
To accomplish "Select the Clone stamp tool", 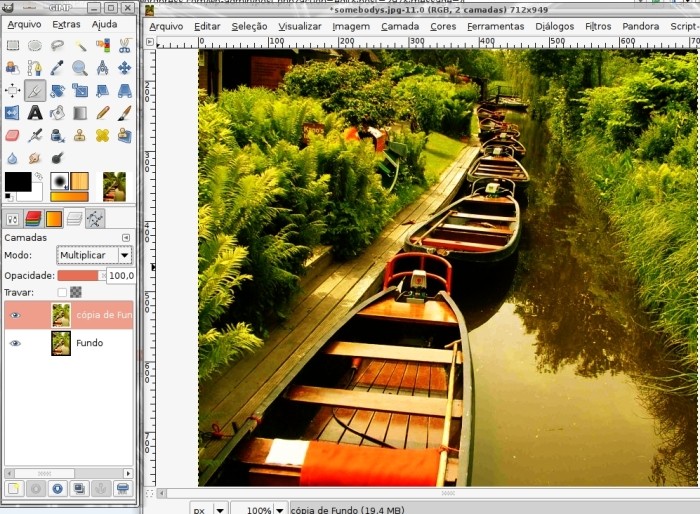I will click(x=80, y=135).
